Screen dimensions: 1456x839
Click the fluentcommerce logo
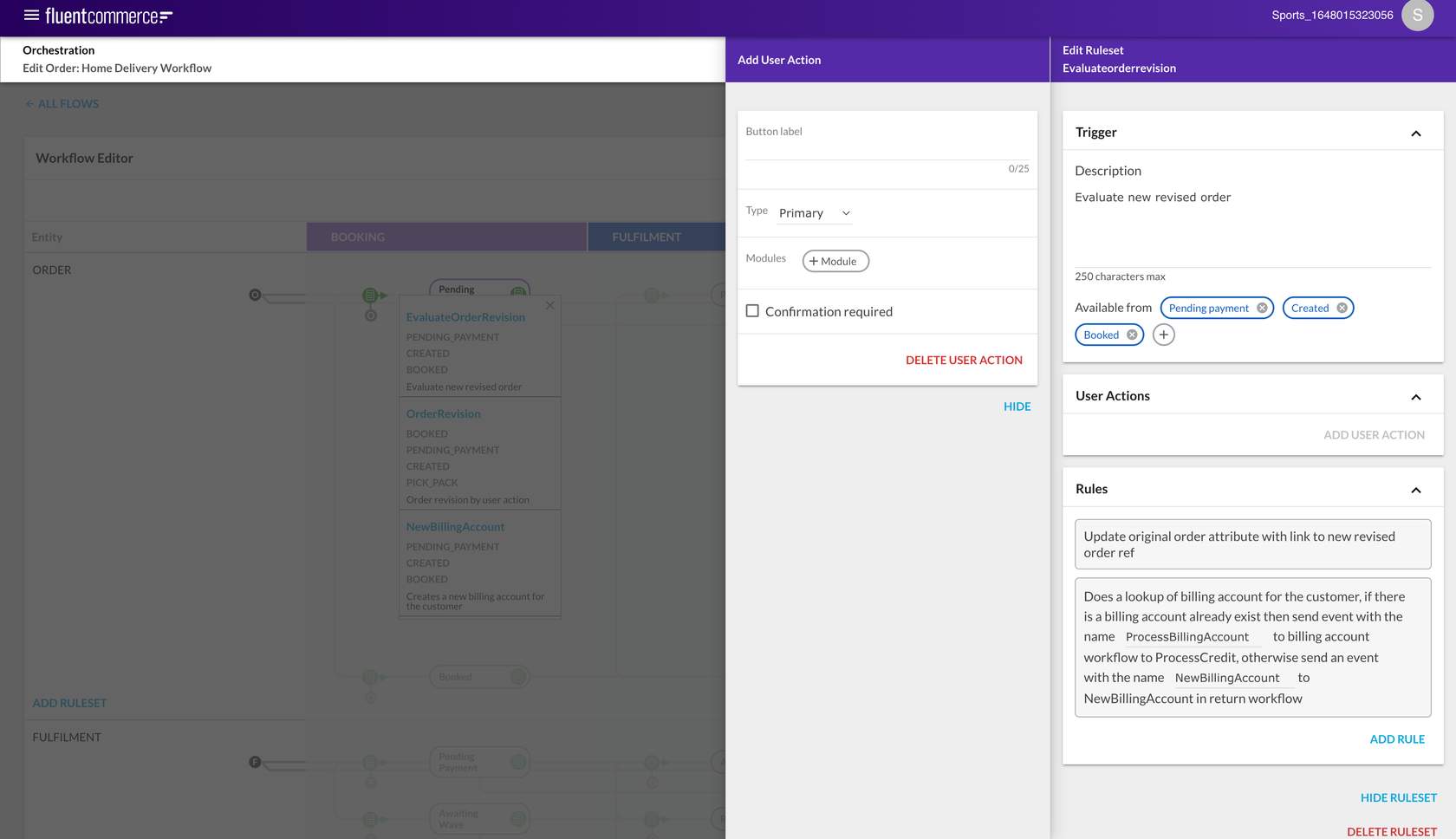pos(111,15)
